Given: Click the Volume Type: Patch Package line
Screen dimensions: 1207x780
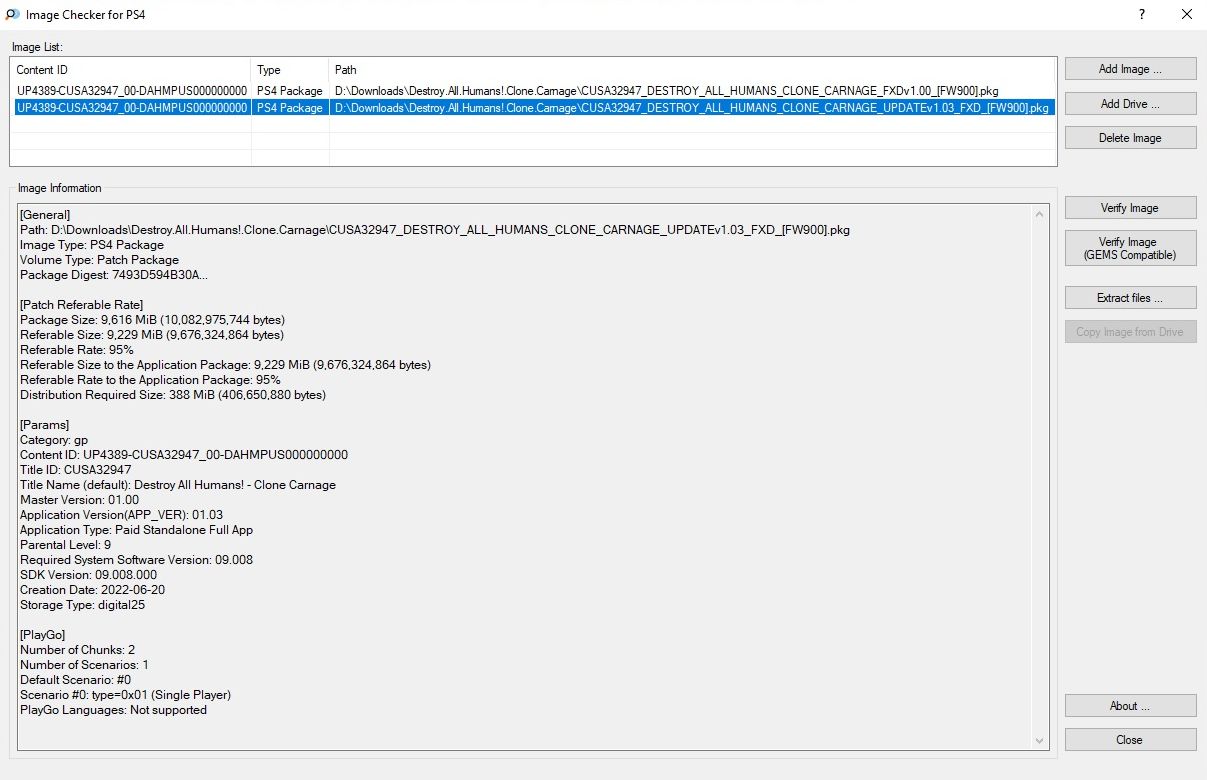Looking at the screenshot, I should (99, 260).
